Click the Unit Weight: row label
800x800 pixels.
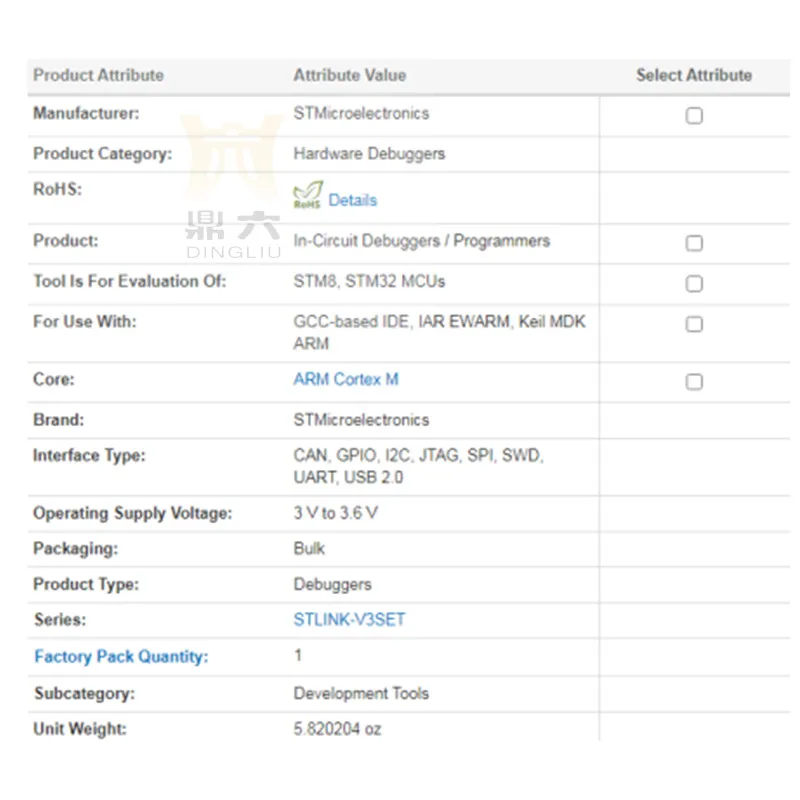pyautogui.click(x=80, y=729)
